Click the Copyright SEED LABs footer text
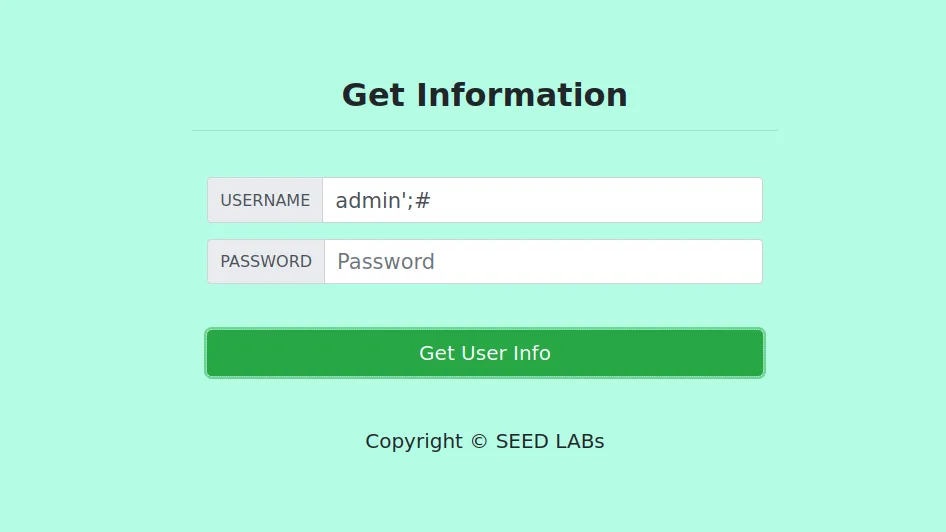This screenshot has height=532, width=946. click(x=484, y=441)
